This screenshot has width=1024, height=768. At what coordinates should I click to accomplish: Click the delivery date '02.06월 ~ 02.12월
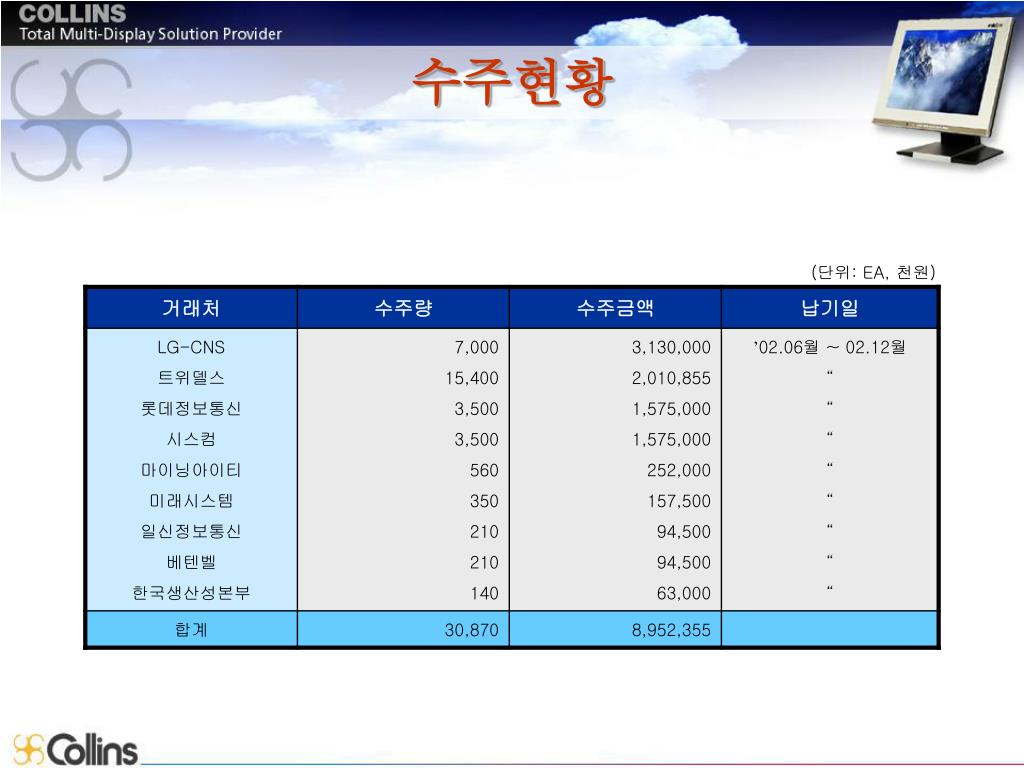tap(829, 347)
